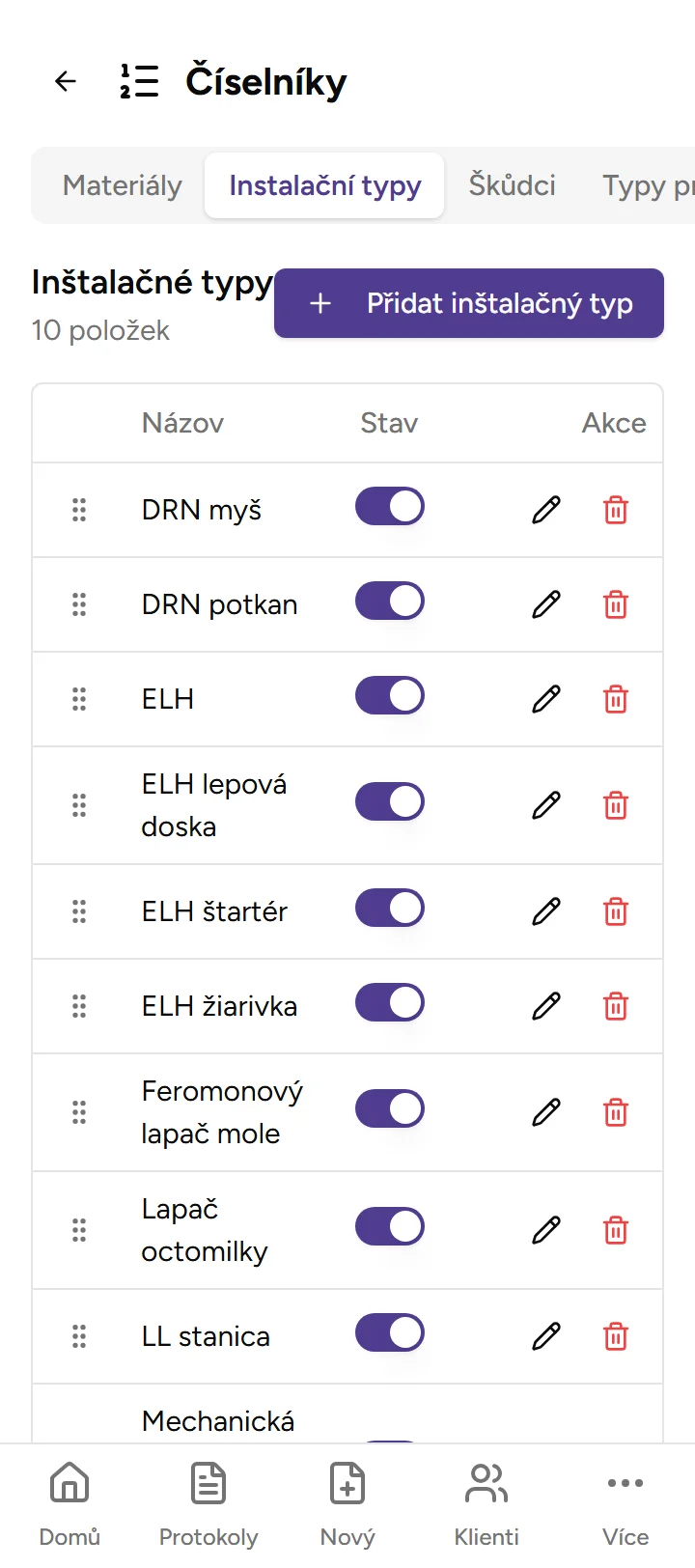Grab the drag handle next to LL stanica
The image size is (695, 1568).
(78, 1336)
